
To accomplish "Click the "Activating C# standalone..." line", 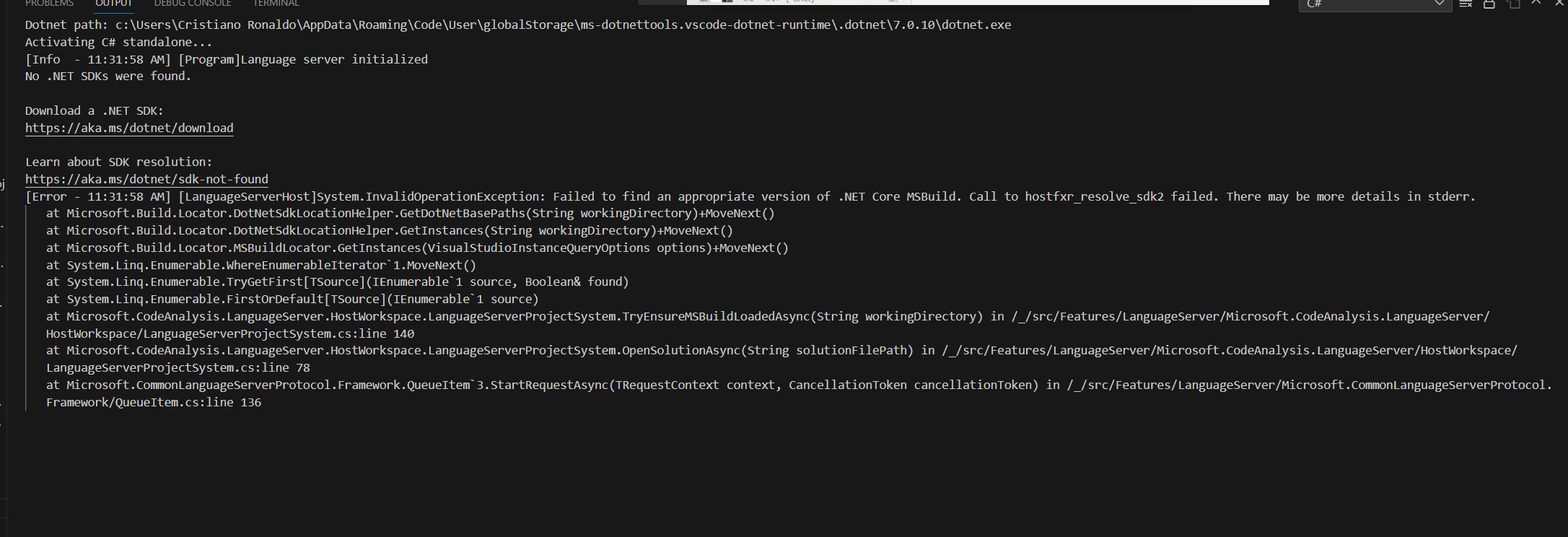I will click(x=118, y=43).
